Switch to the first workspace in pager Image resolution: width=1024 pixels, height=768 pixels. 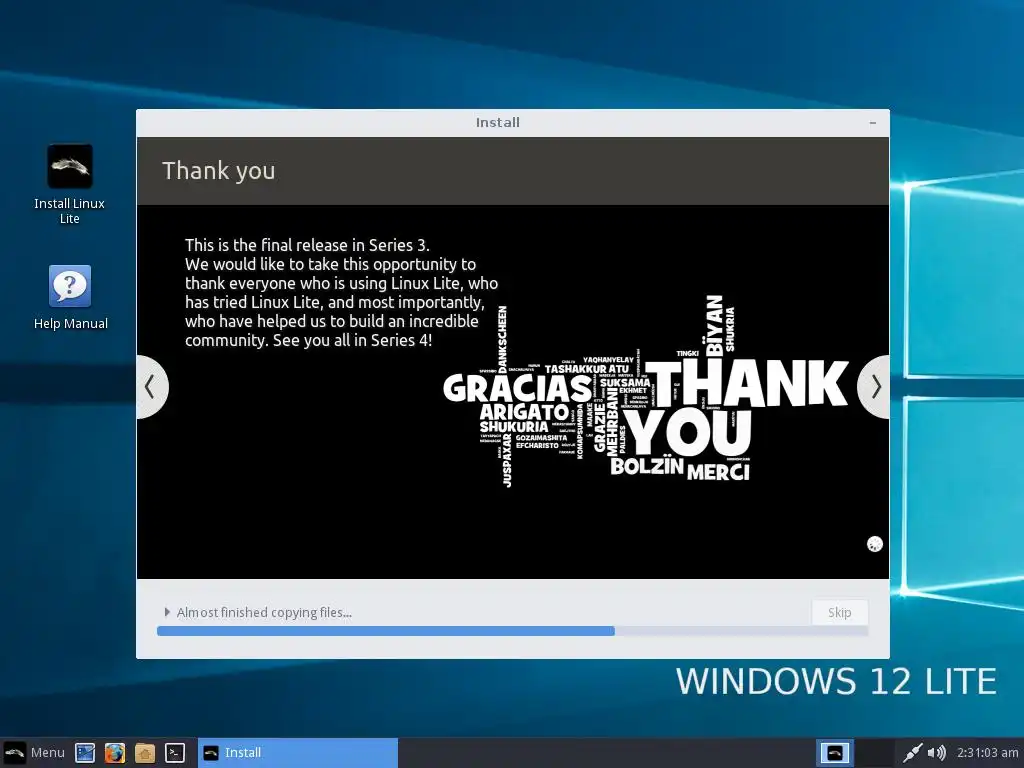tap(834, 753)
